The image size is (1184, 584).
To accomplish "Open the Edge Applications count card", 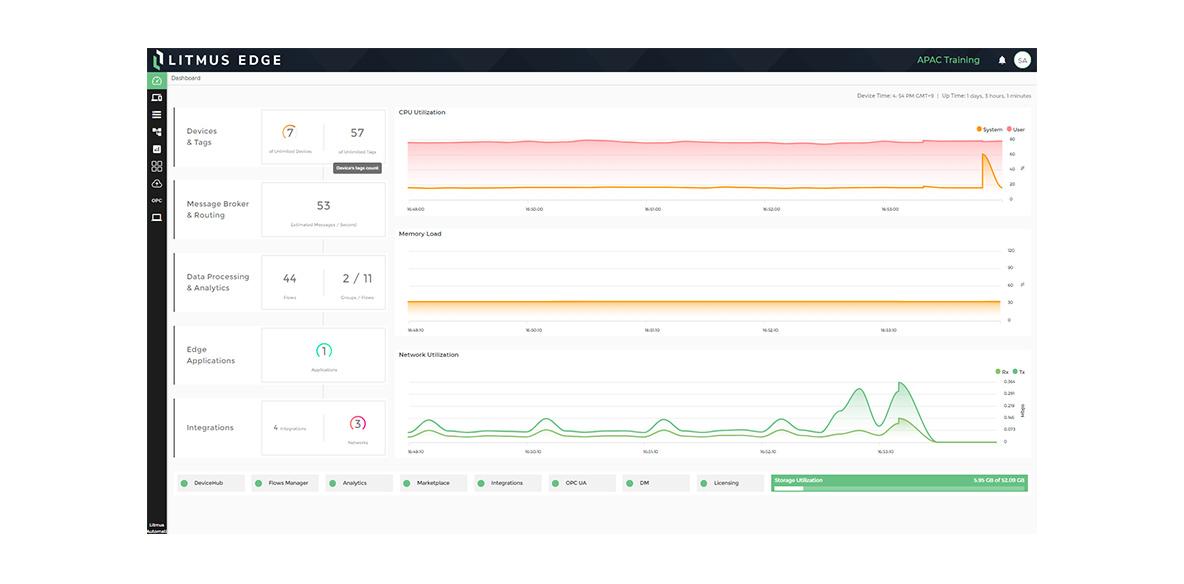I will pos(323,355).
